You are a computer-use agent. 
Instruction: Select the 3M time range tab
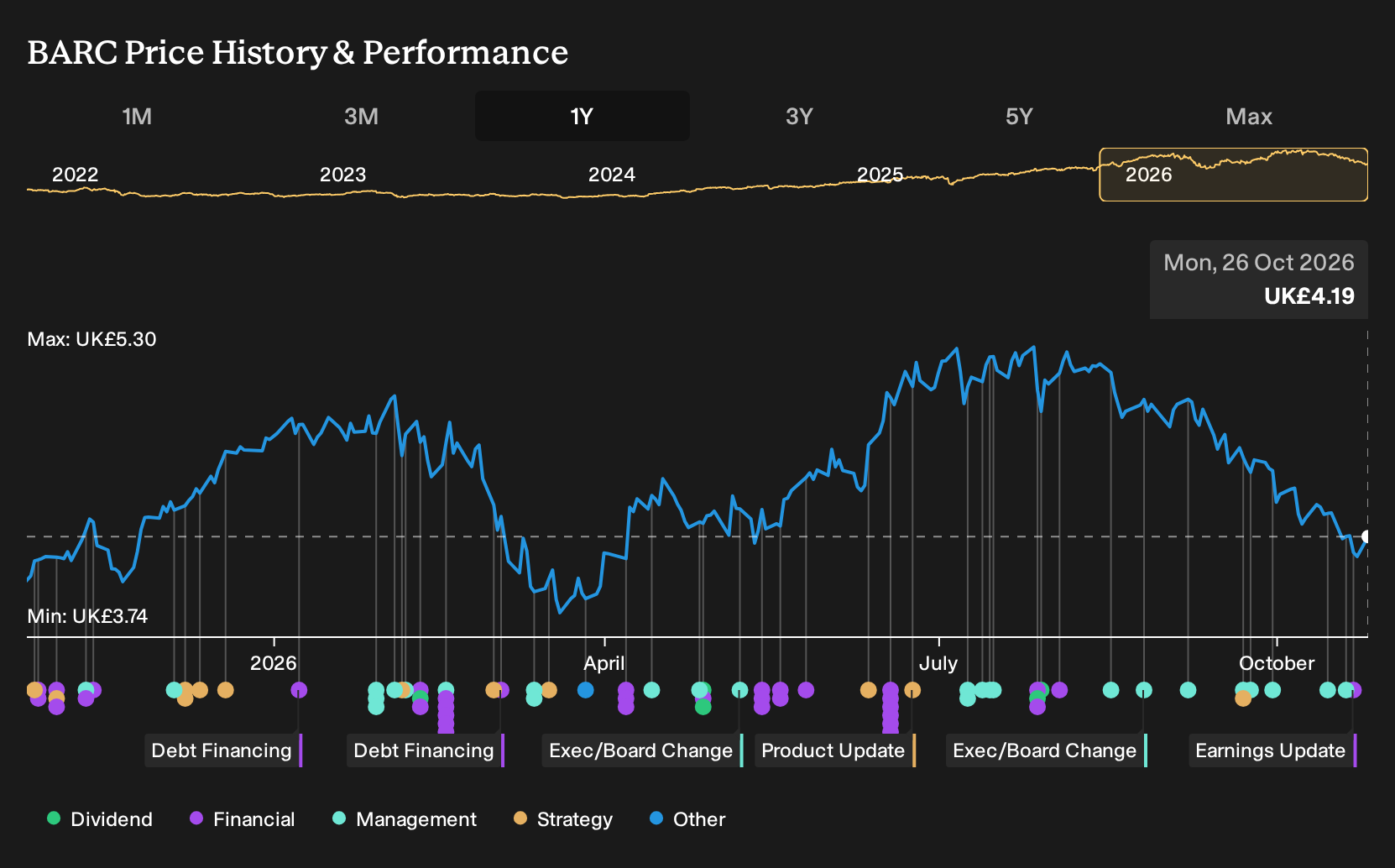(x=361, y=116)
